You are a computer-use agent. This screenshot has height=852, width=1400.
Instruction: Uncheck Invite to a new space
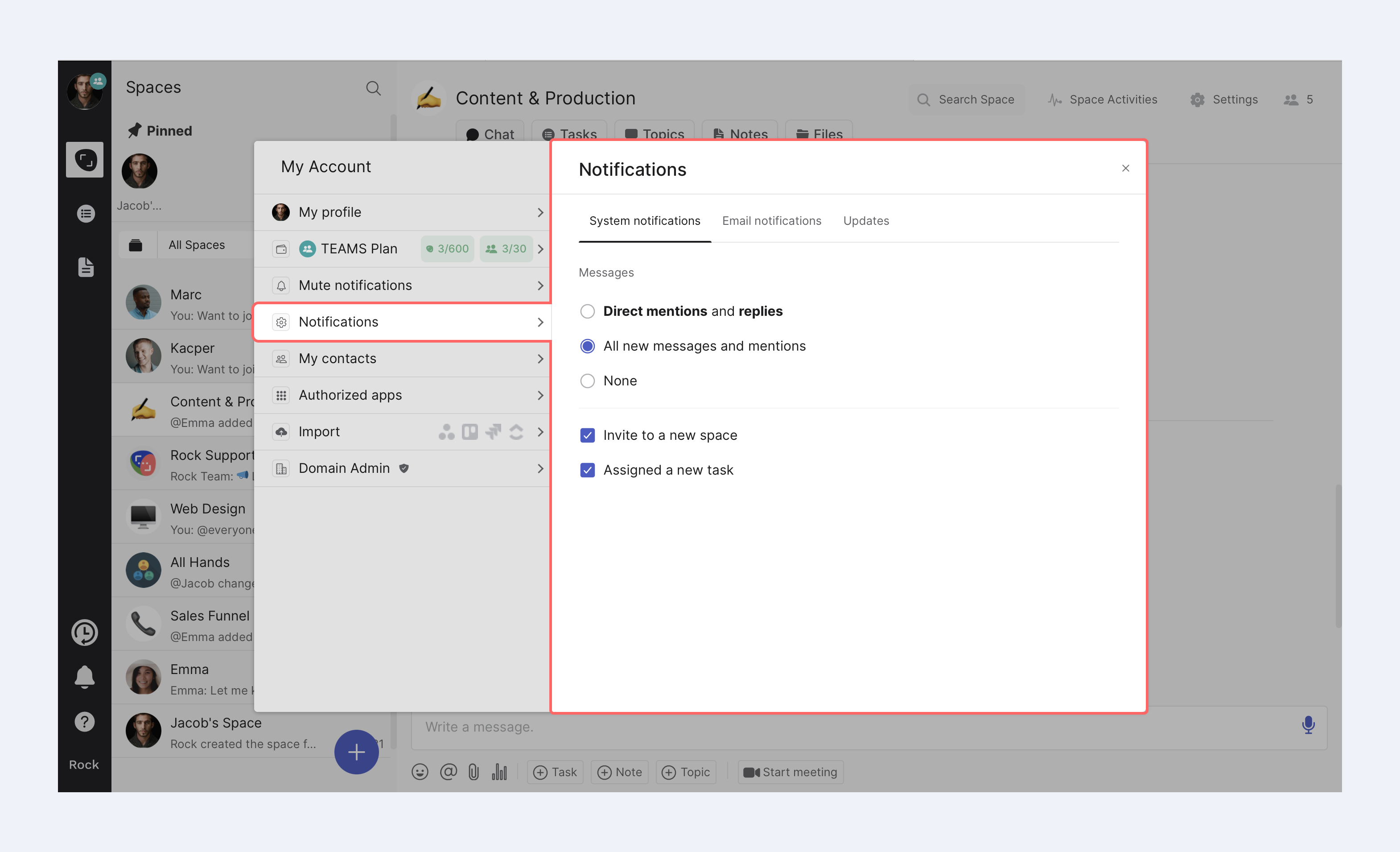coord(588,435)
